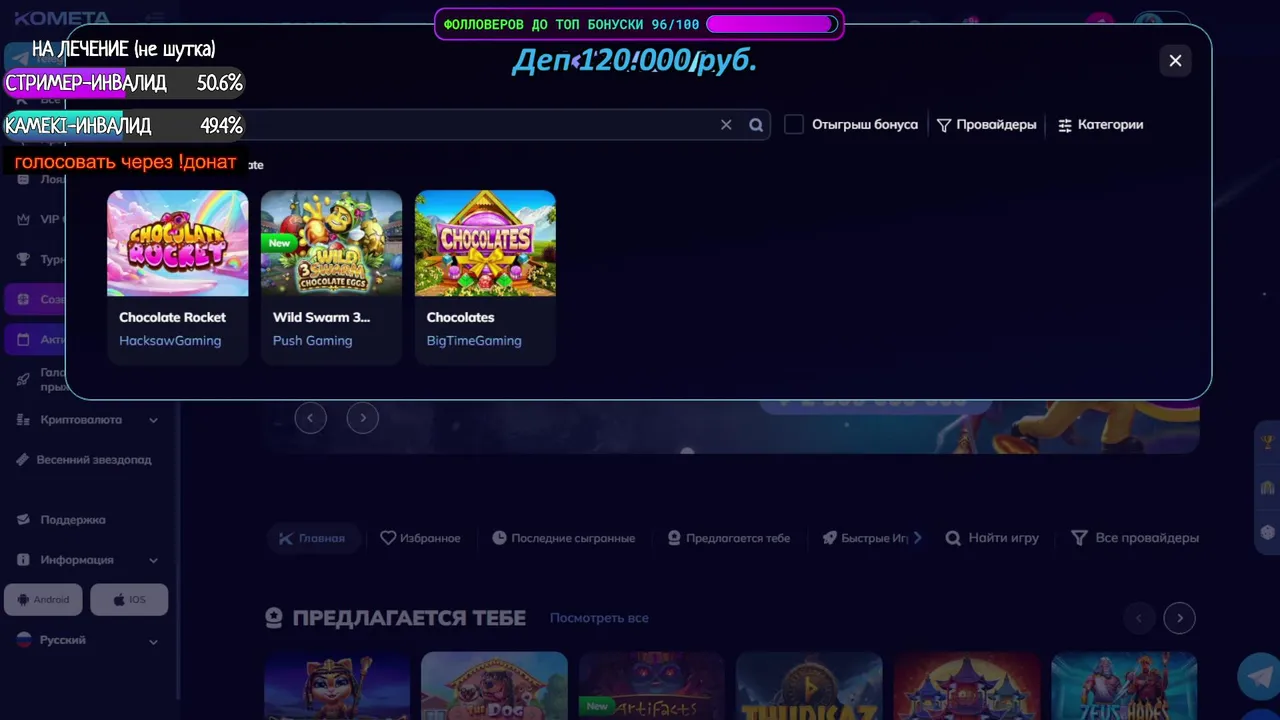Click the VIP crown sidebar icon

tap(23, 220)
